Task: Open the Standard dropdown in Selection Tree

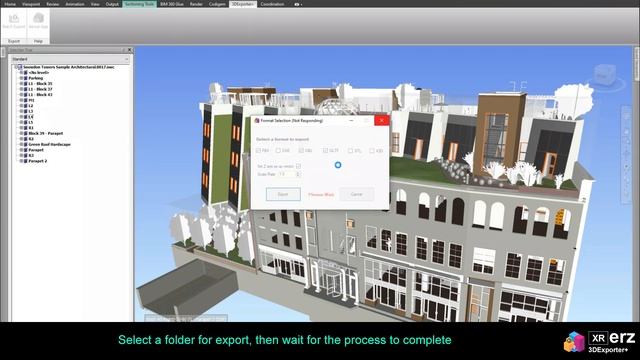Action: (x=70, y=59)
